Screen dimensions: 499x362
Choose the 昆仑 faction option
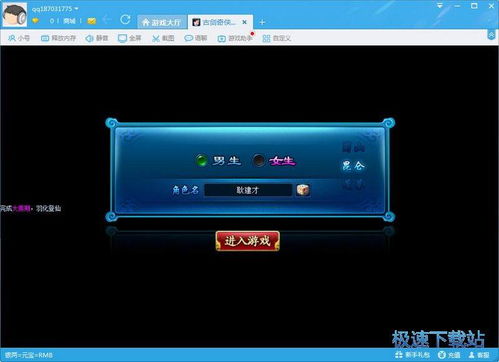(353, 166)
